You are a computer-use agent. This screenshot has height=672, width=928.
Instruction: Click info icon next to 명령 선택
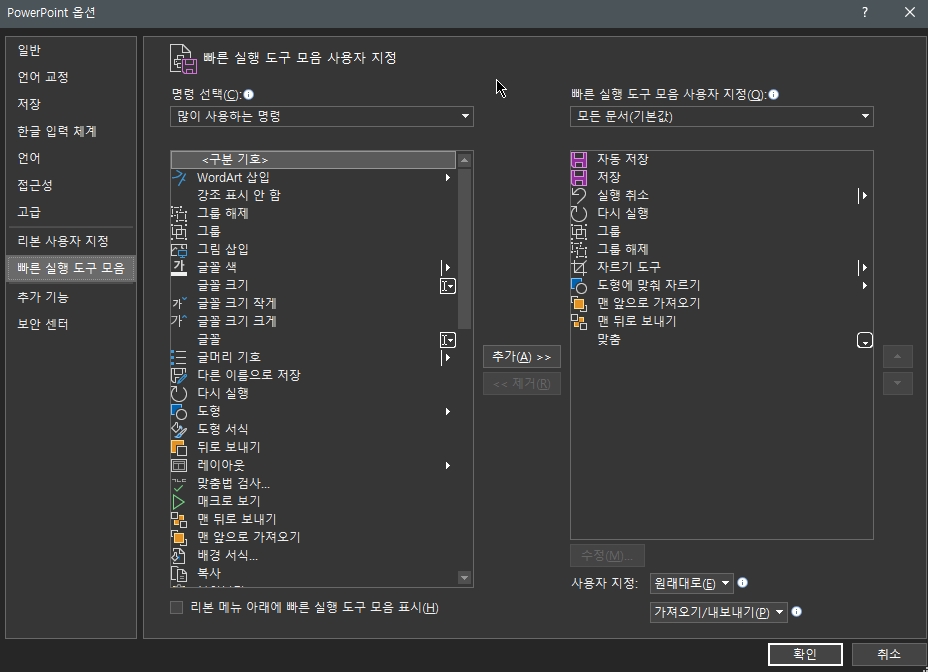249,95
